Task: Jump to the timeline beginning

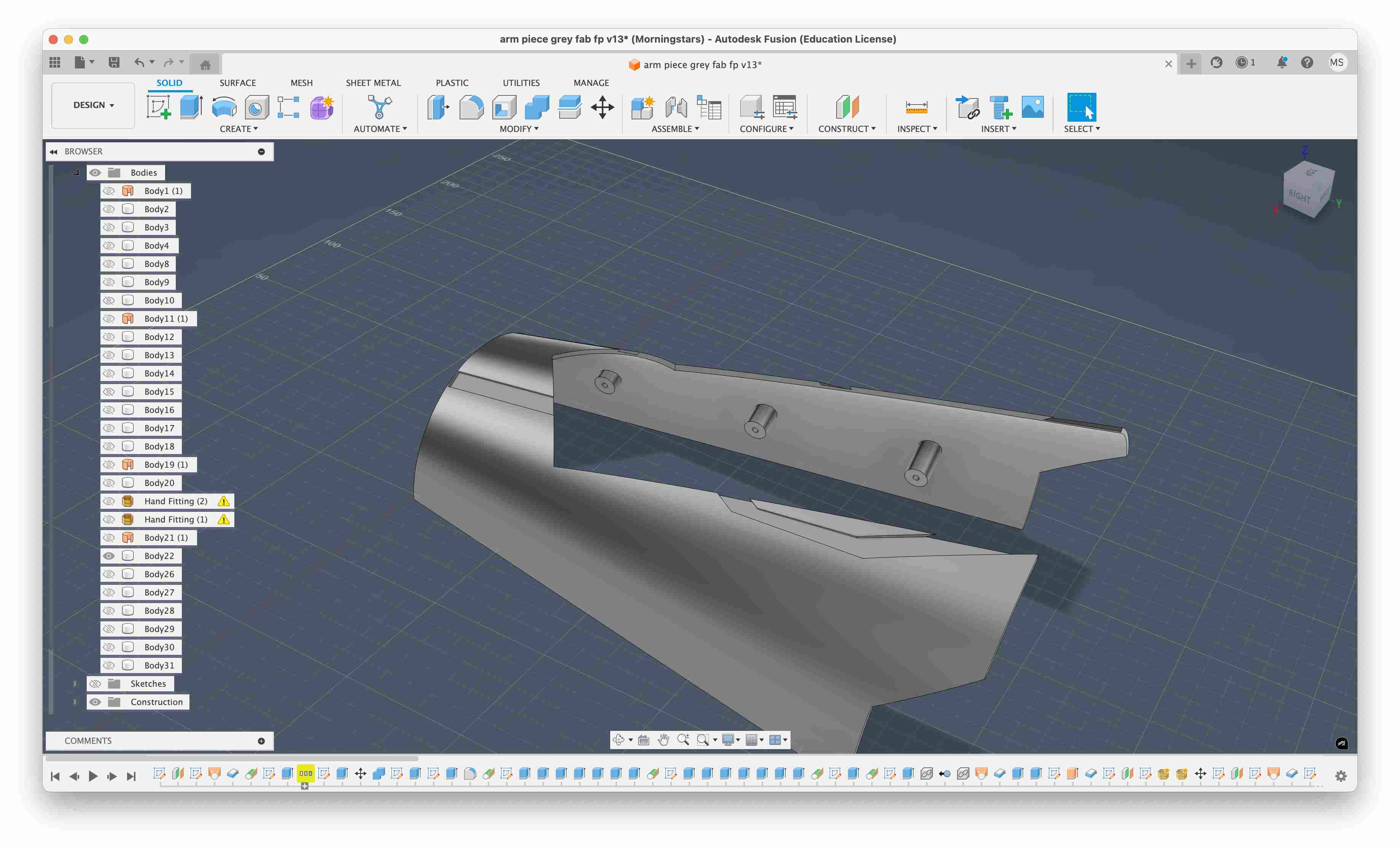Action: tap(55, 777)
